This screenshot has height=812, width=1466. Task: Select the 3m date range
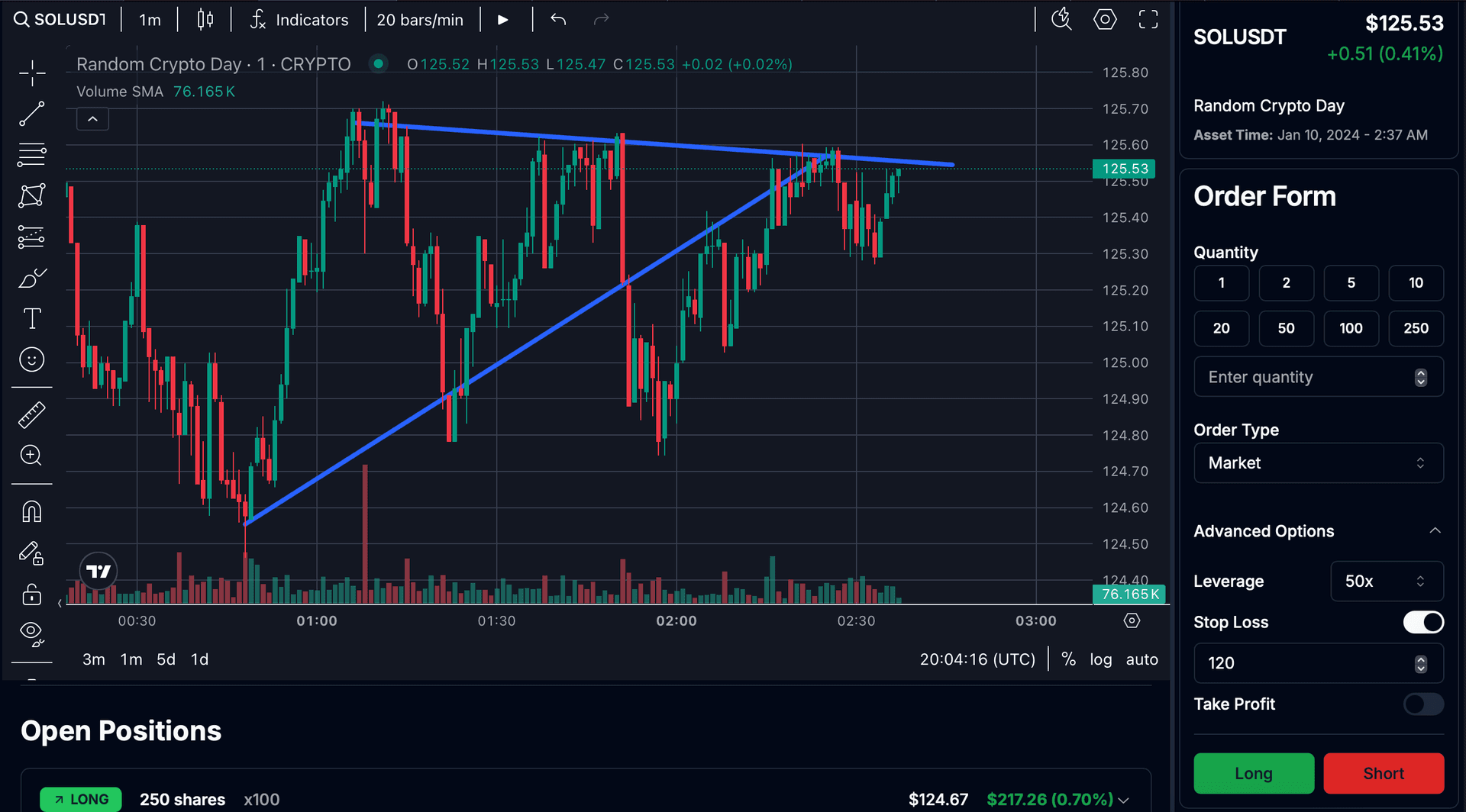pyautogui.click(x=94, y=659)
